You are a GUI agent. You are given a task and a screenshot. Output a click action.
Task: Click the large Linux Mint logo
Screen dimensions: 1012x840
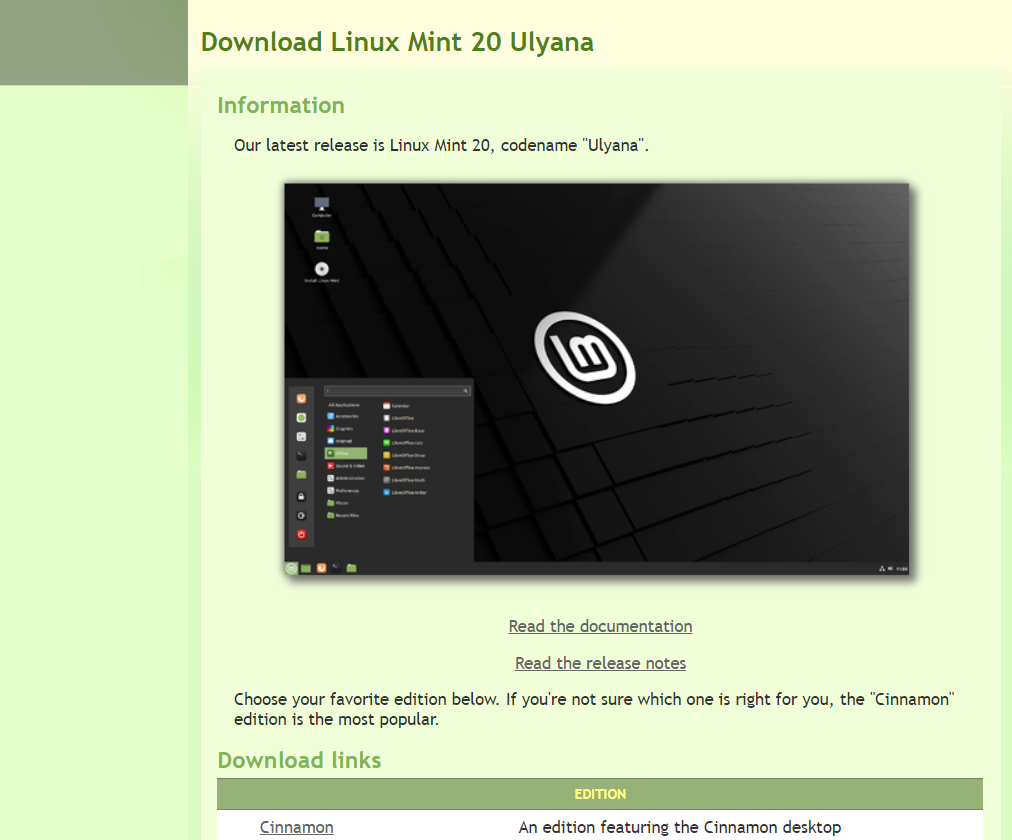click(586, 357)
